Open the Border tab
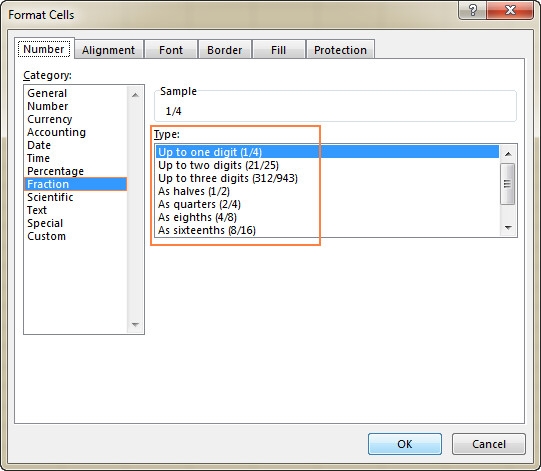This screenshot has width=541, height=471. tap(225, 50)
